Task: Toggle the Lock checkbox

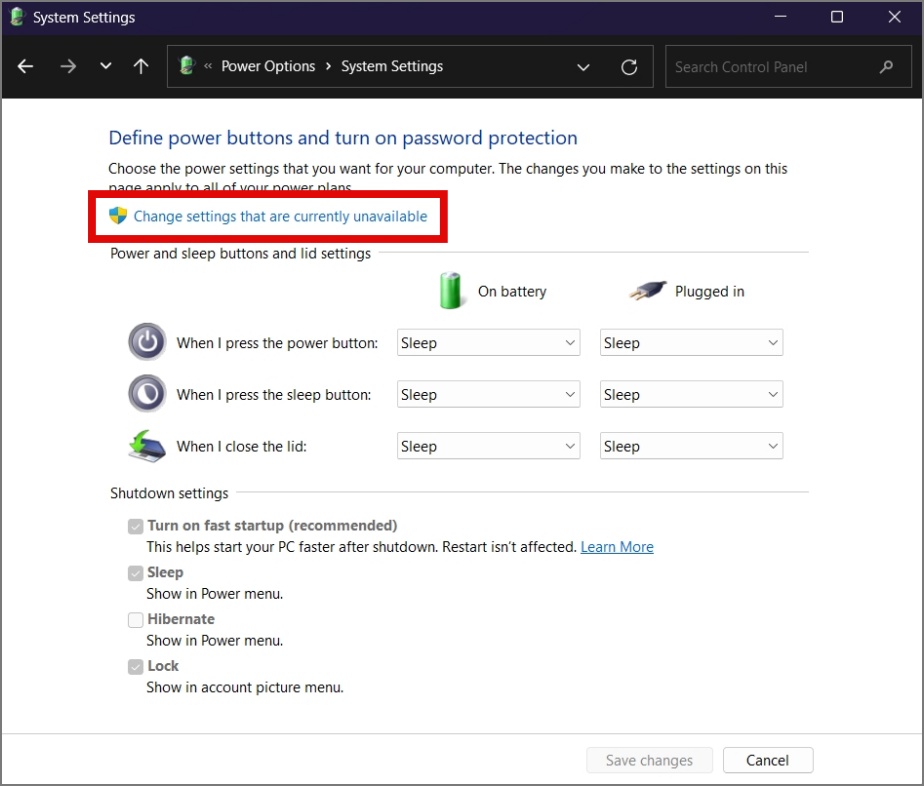Action: (x=136, y=667)
